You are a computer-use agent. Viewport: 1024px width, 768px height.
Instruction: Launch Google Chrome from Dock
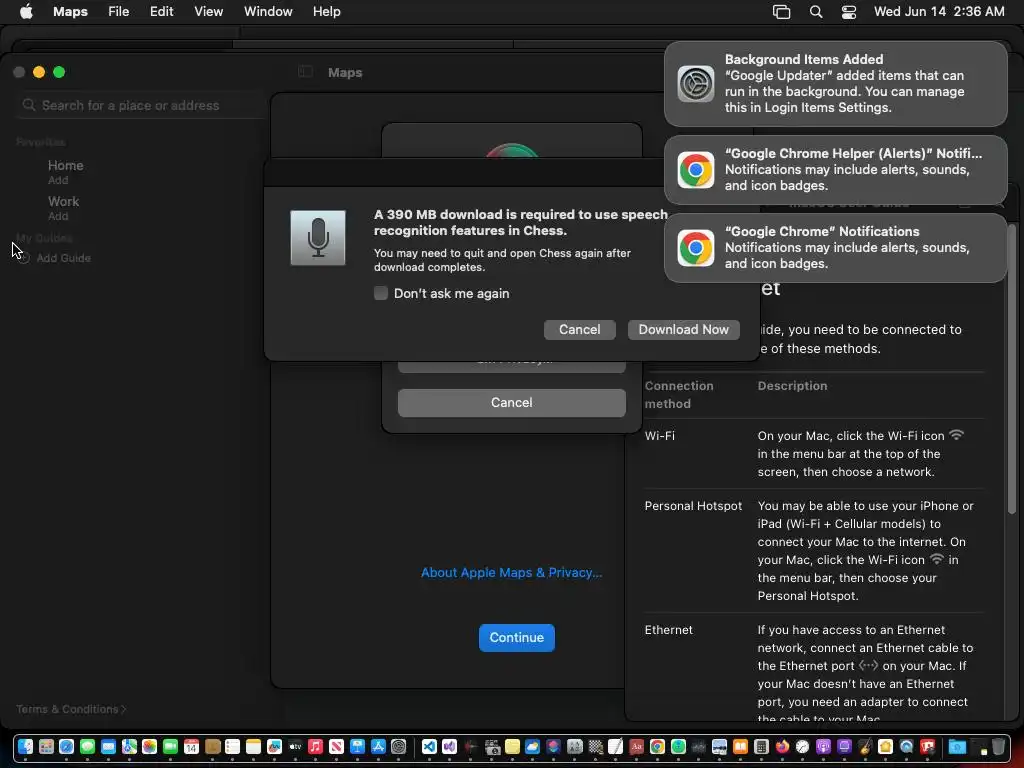(x=658, y=746)
